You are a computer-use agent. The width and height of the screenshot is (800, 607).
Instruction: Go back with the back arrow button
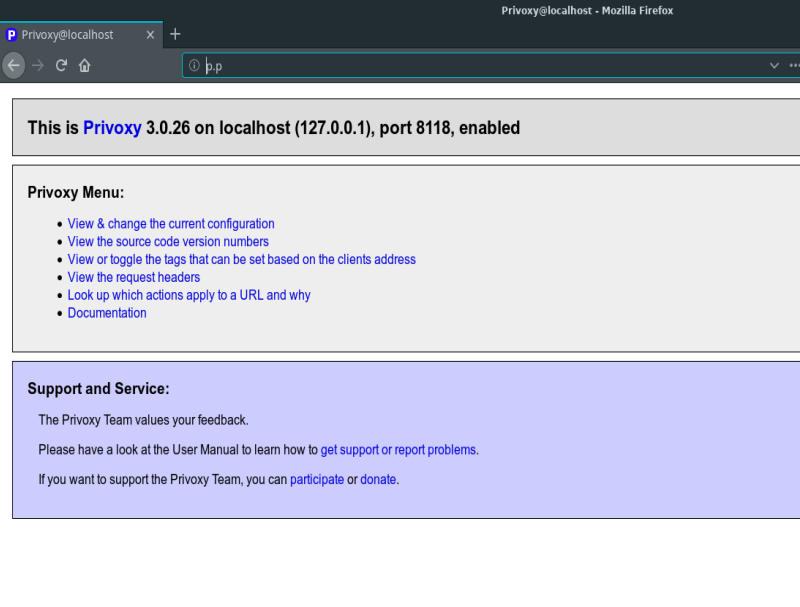point(14,66)
